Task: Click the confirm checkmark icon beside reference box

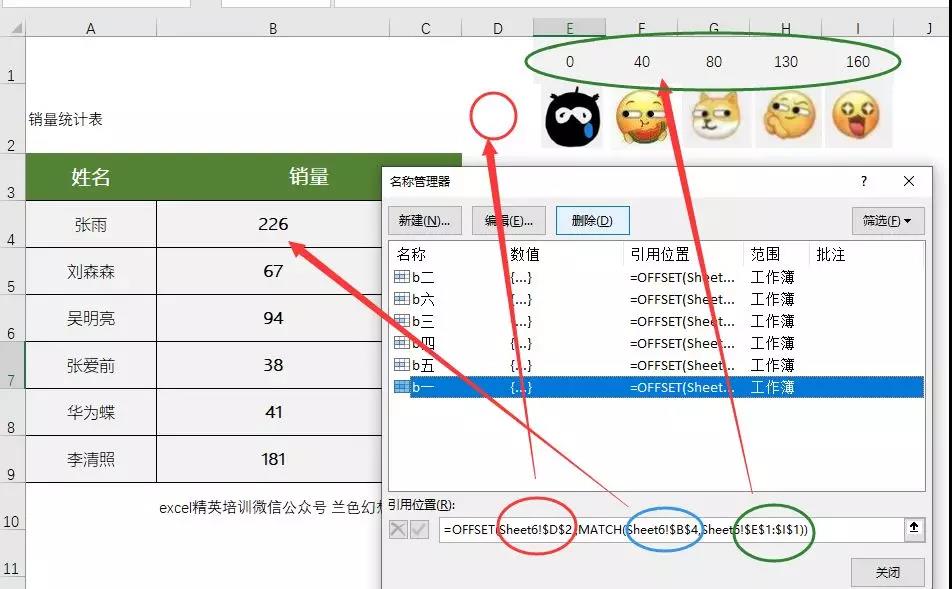Action: [419, 529]
